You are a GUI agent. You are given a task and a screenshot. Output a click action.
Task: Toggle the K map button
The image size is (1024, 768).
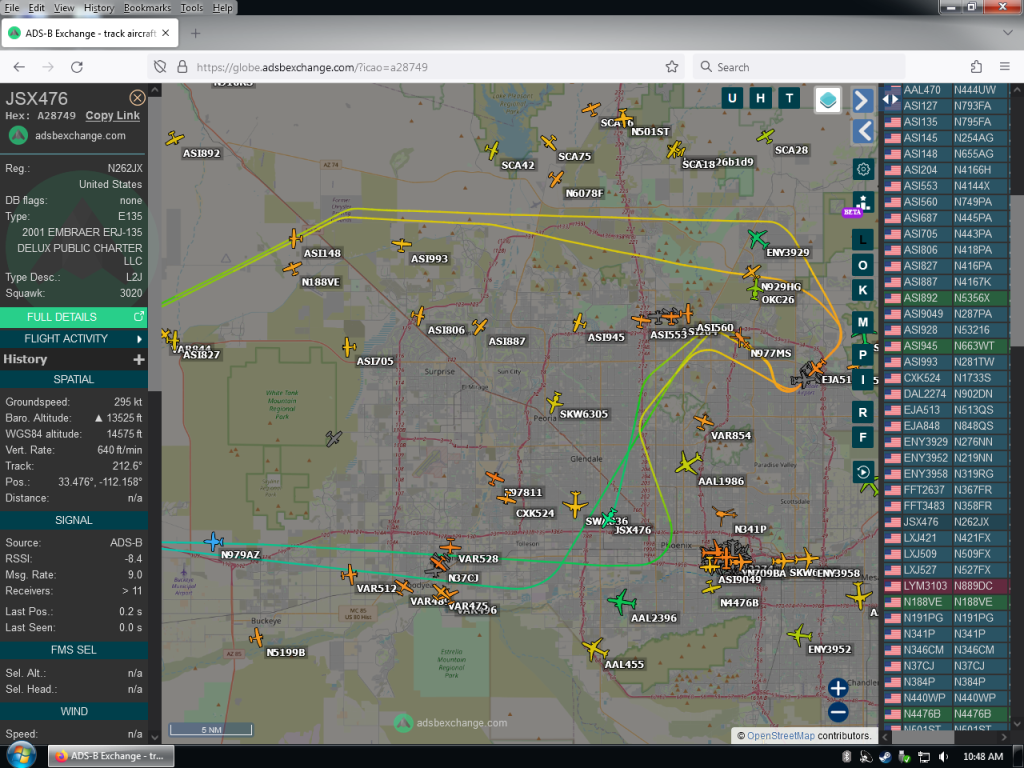(x=863, y=290)
